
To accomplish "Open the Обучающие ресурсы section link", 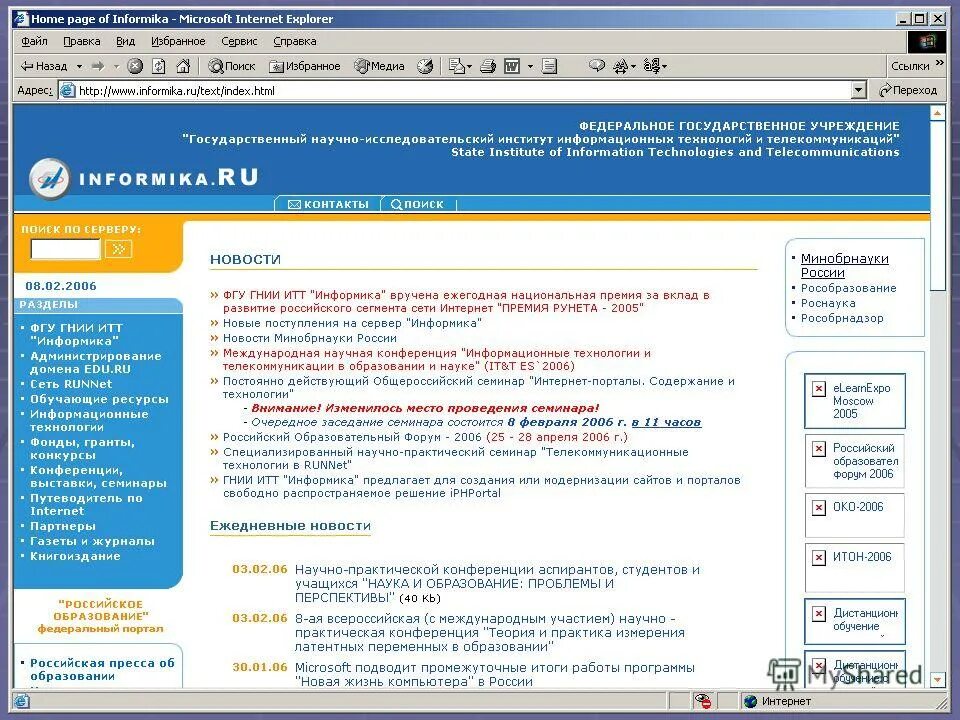I will (x=99, y=399).
